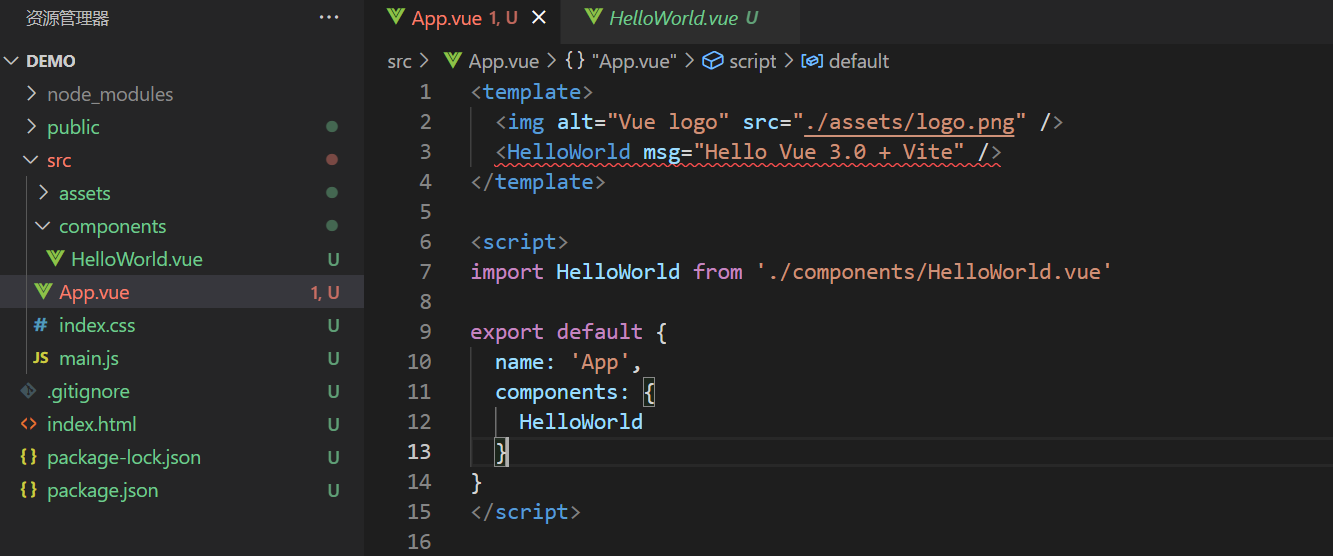Image resolution: width=1333 pixels, height=556 pixels.
Task: Place cursor on the opening template tag
Action: coord(532,92)
